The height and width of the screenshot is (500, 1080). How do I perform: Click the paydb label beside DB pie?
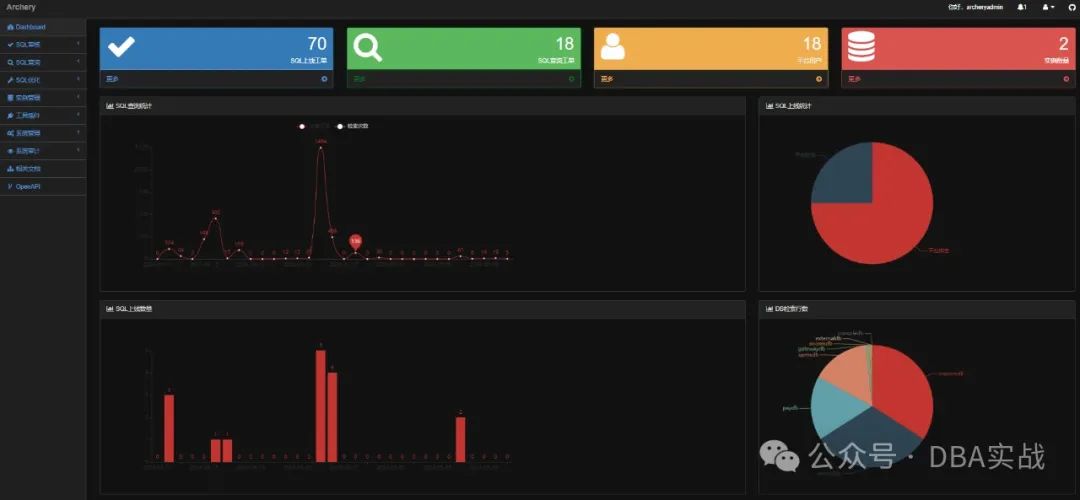tap(789, 408)
